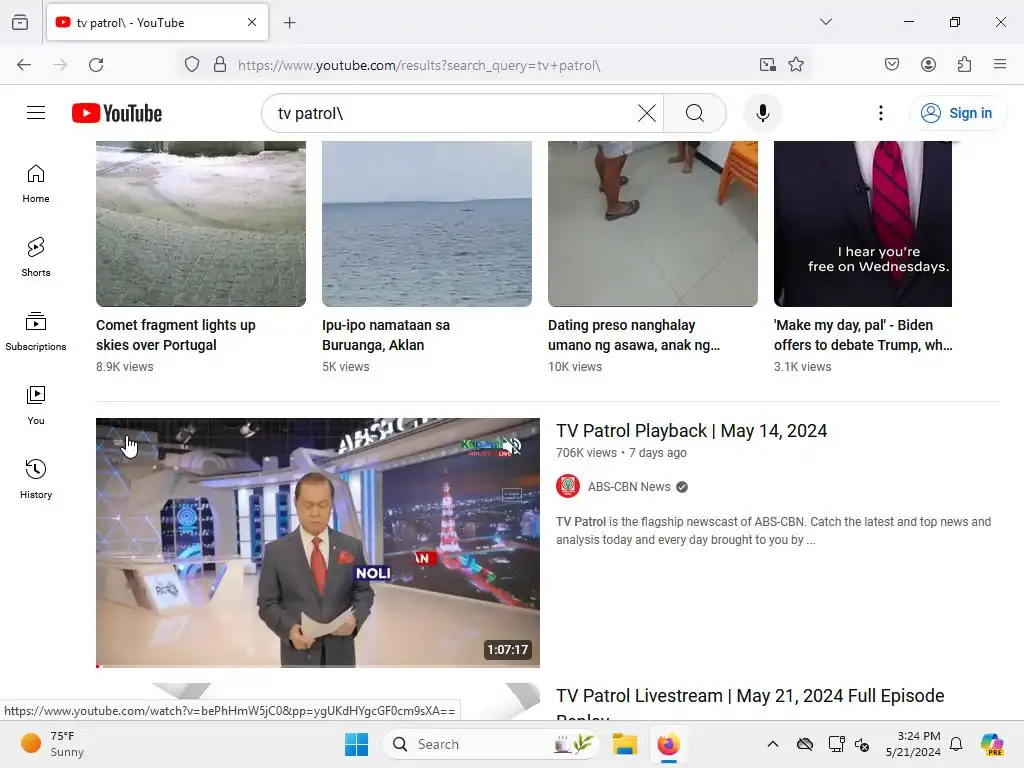Viewport: 1024px width, 768px height.
Task: Open Comet fragment lights up skies video title
Action: (x=176, y=335)
